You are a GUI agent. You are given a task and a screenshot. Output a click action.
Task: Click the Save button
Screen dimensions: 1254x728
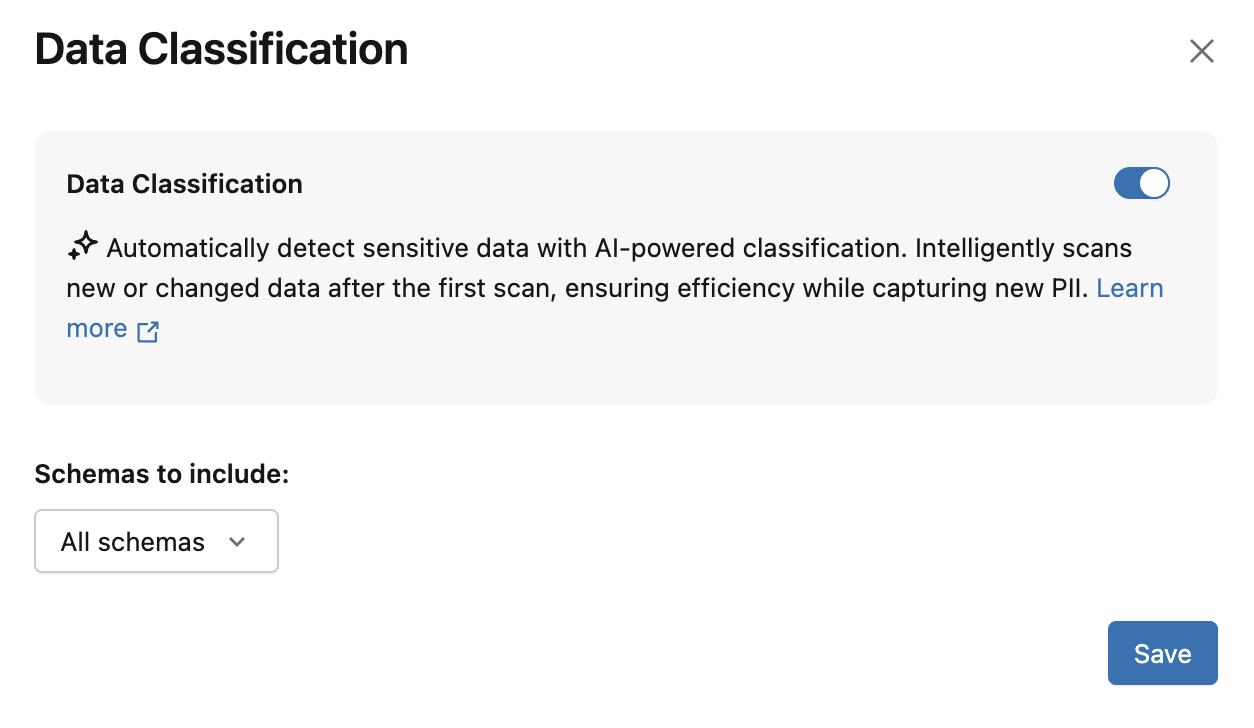[1162, 652]
